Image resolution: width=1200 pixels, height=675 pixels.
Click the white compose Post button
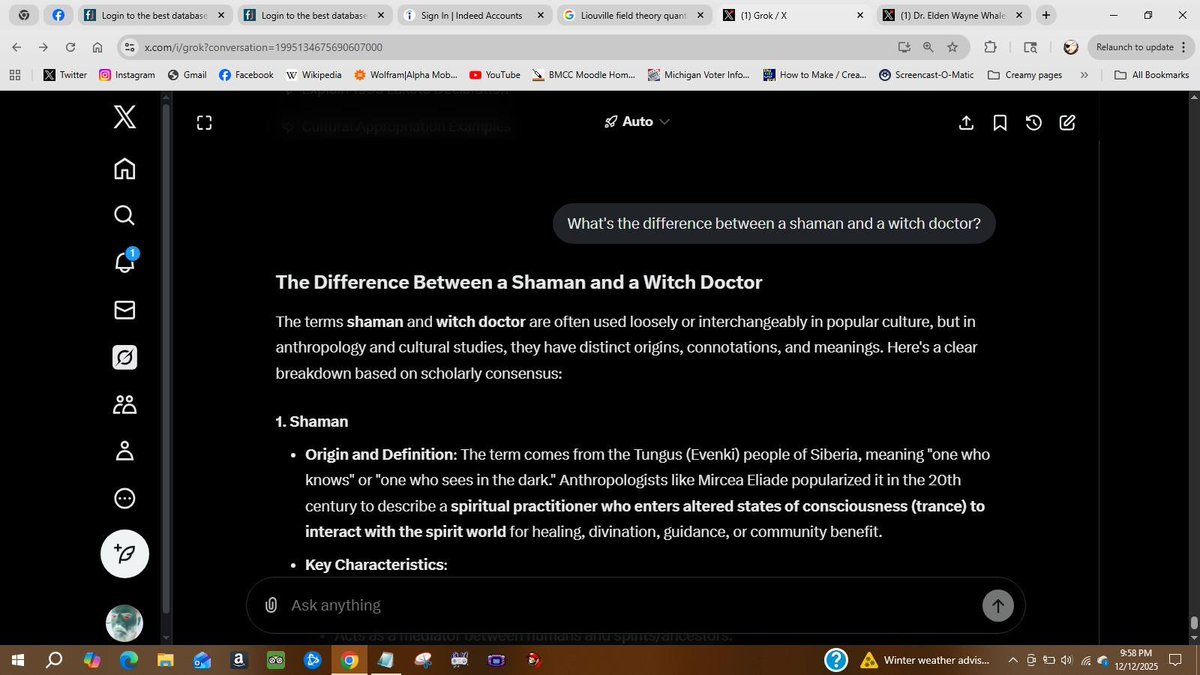tap(125, 553)
